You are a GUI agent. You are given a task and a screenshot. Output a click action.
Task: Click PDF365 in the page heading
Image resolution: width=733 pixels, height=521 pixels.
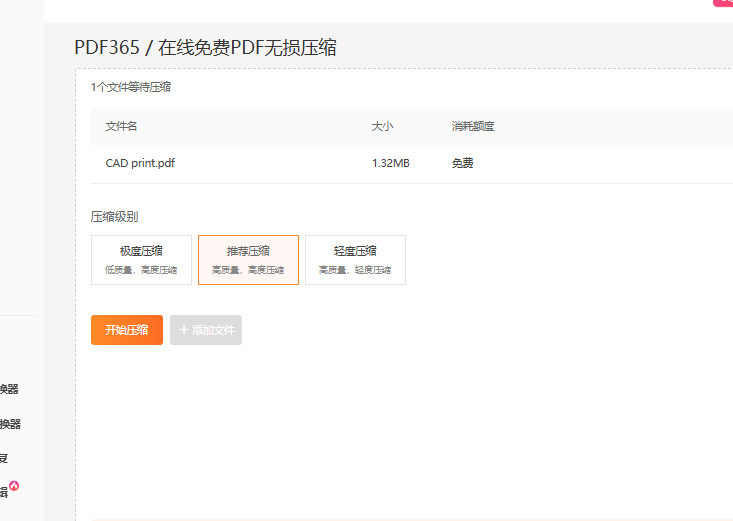coord(107,48)
